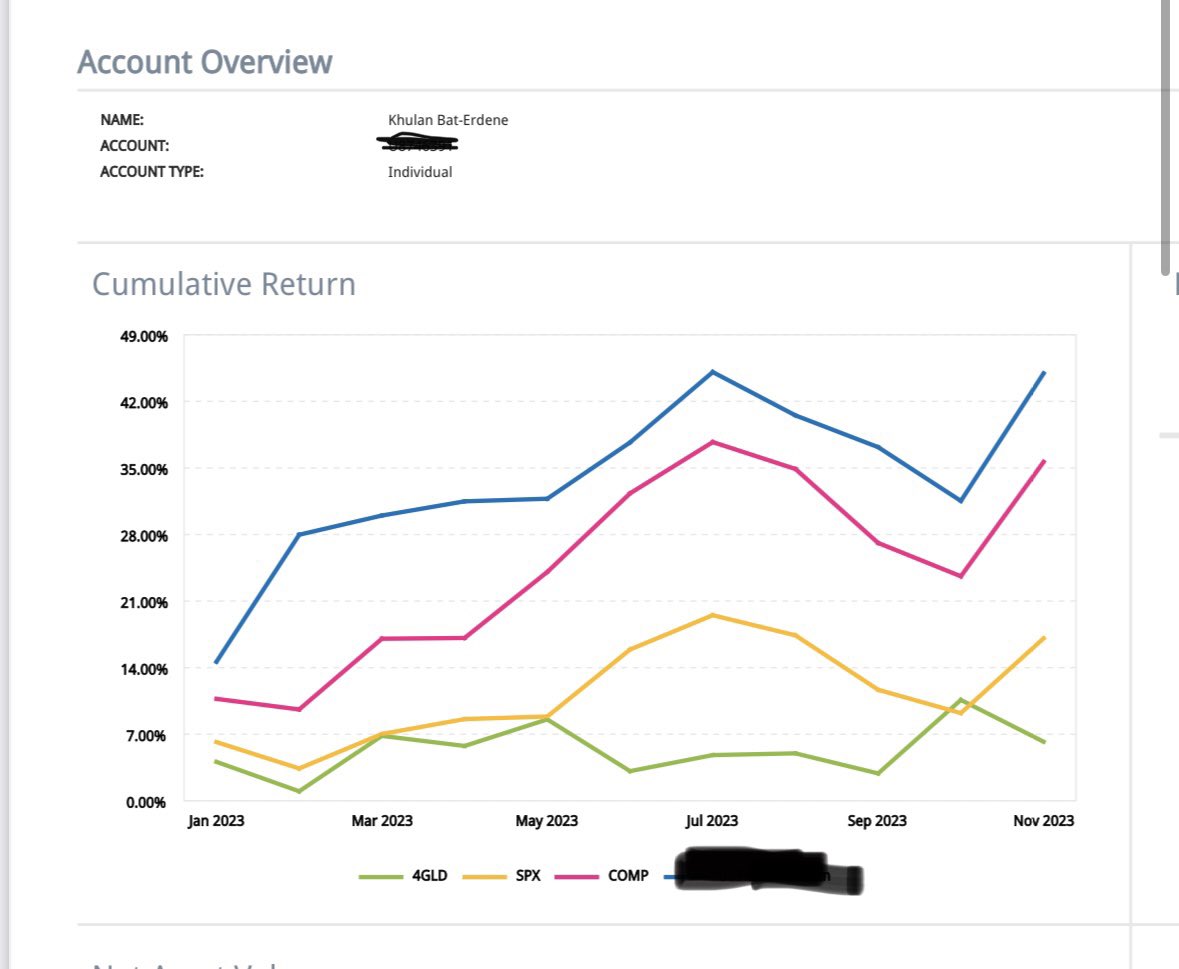Click the blue line's Jan 2023 starting point

(x=216, y=662)
